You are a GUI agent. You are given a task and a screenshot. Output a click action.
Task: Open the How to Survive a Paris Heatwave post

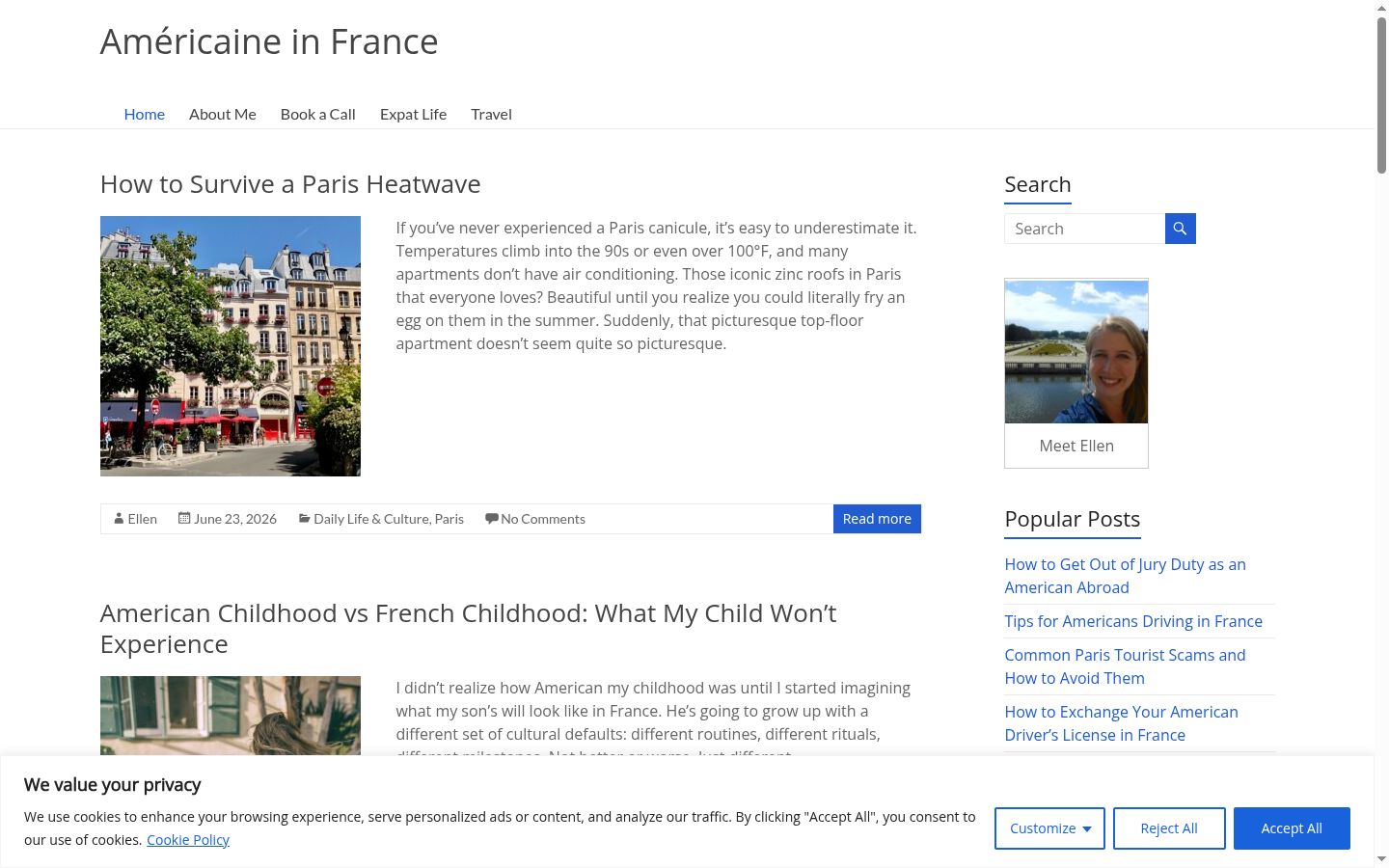pyautogui.click(x=290, y=184)
